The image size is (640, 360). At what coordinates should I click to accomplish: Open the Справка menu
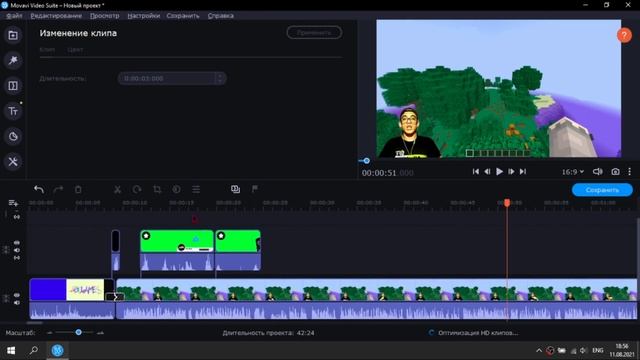point(220,16)
